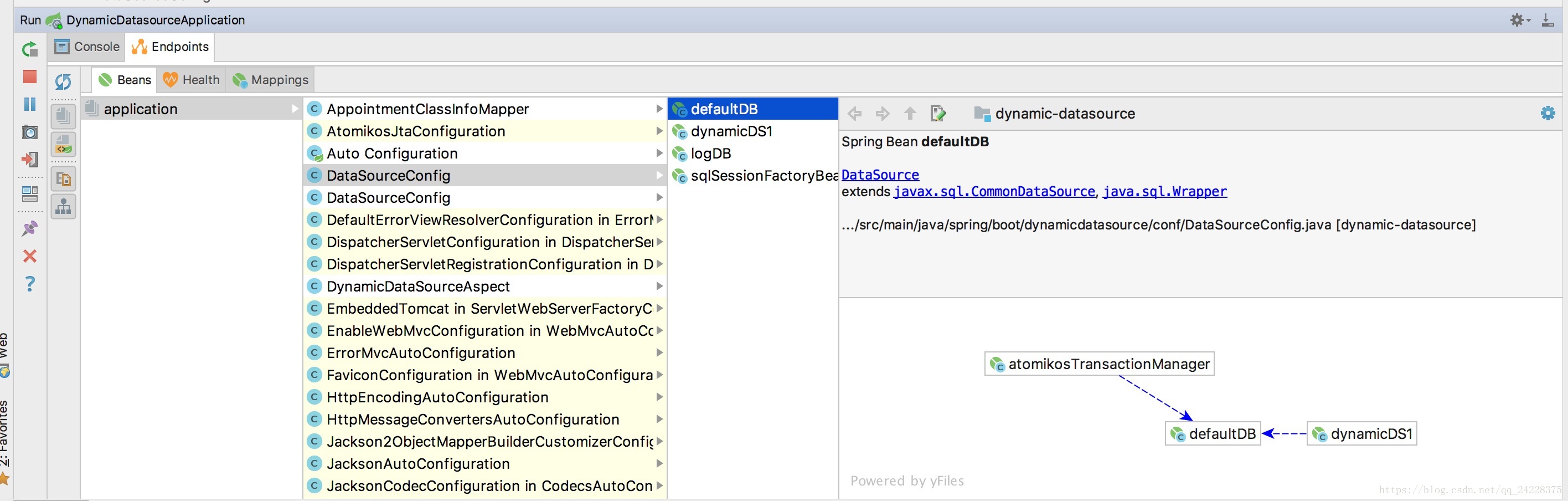Screen dimensions: 1568x501
Task: Select the defaultDB bean in list
Action: [753, 109]
